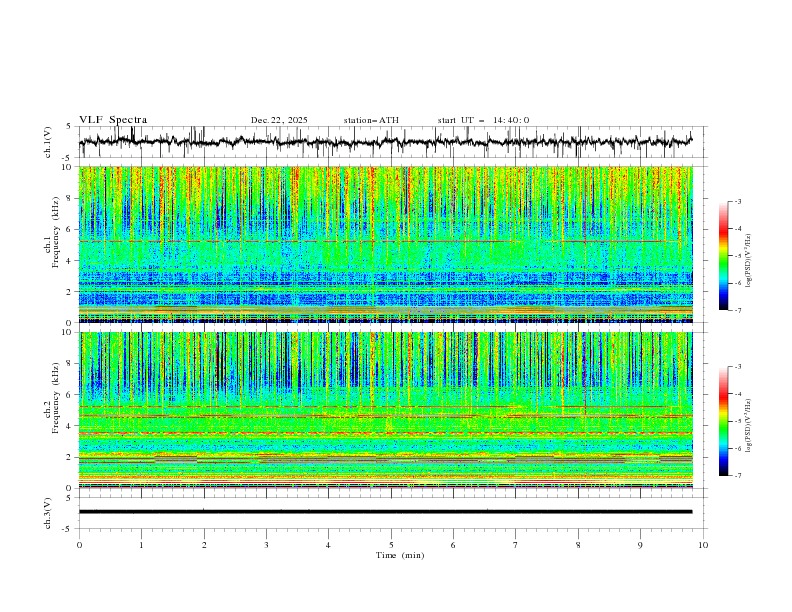
Task: Click the "-3" label on ch.2 color bar
Action: point(738,367)
